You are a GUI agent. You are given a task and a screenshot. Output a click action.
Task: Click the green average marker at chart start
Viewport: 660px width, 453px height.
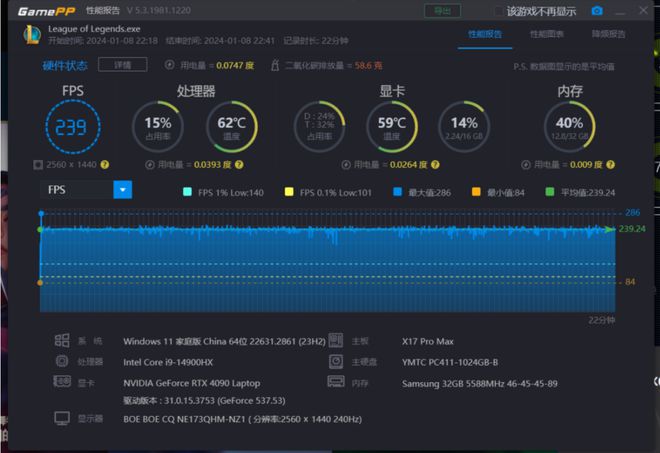click(x=40, y=229)
